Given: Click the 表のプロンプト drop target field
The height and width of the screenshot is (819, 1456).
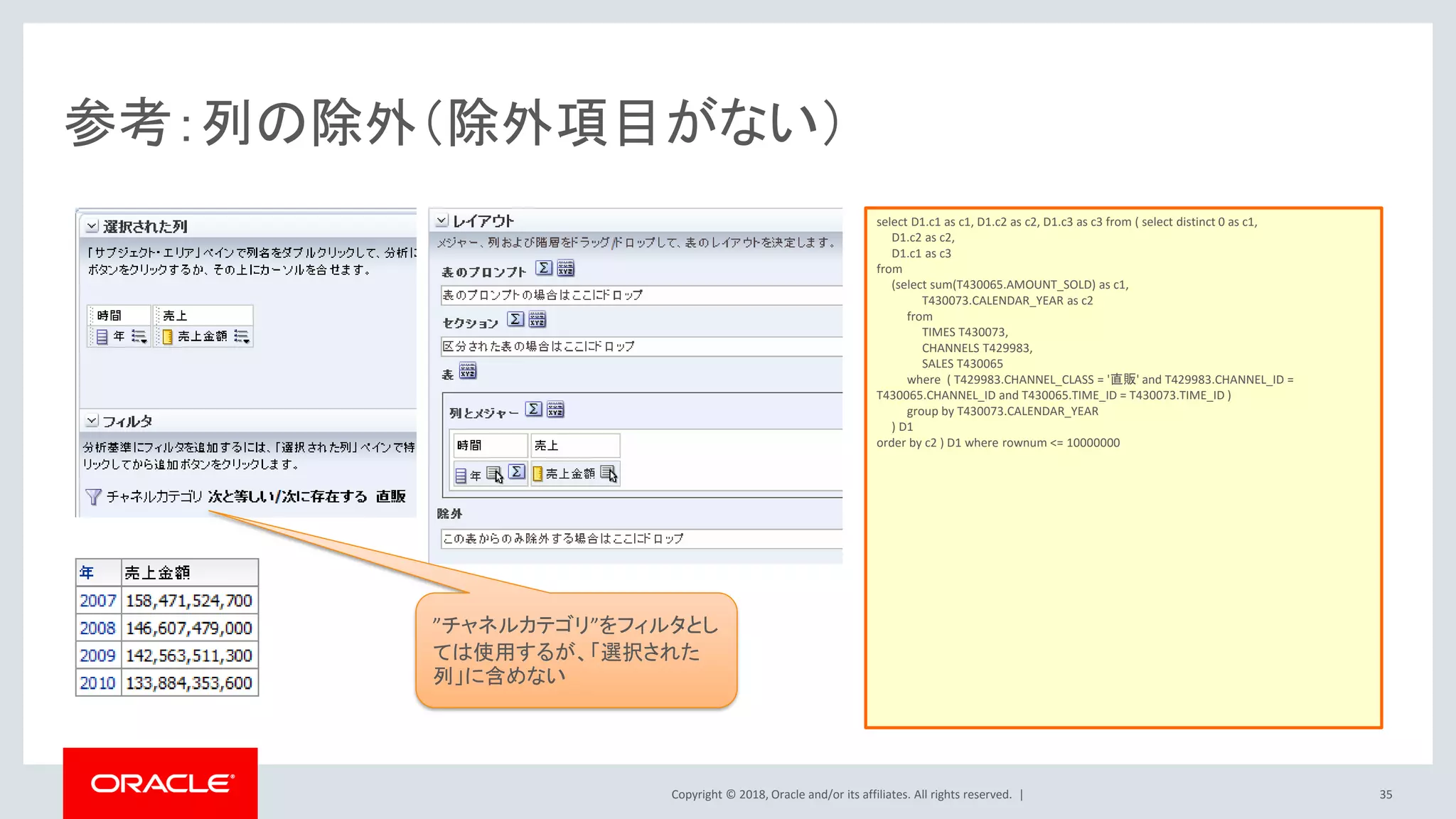Looking at the screenshot, I should tap(641, 295).
